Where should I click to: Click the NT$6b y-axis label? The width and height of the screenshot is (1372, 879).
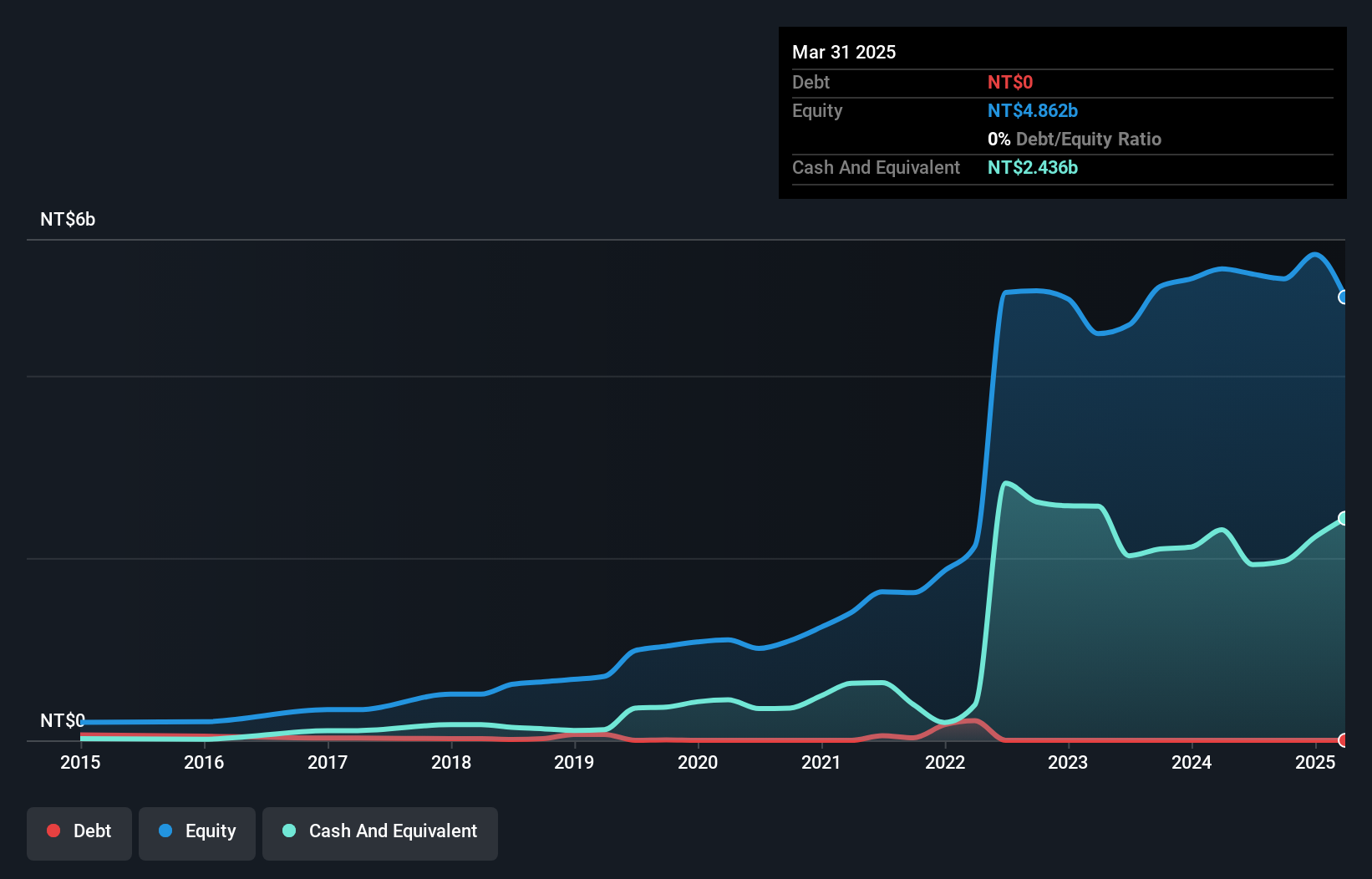point(68,220)
